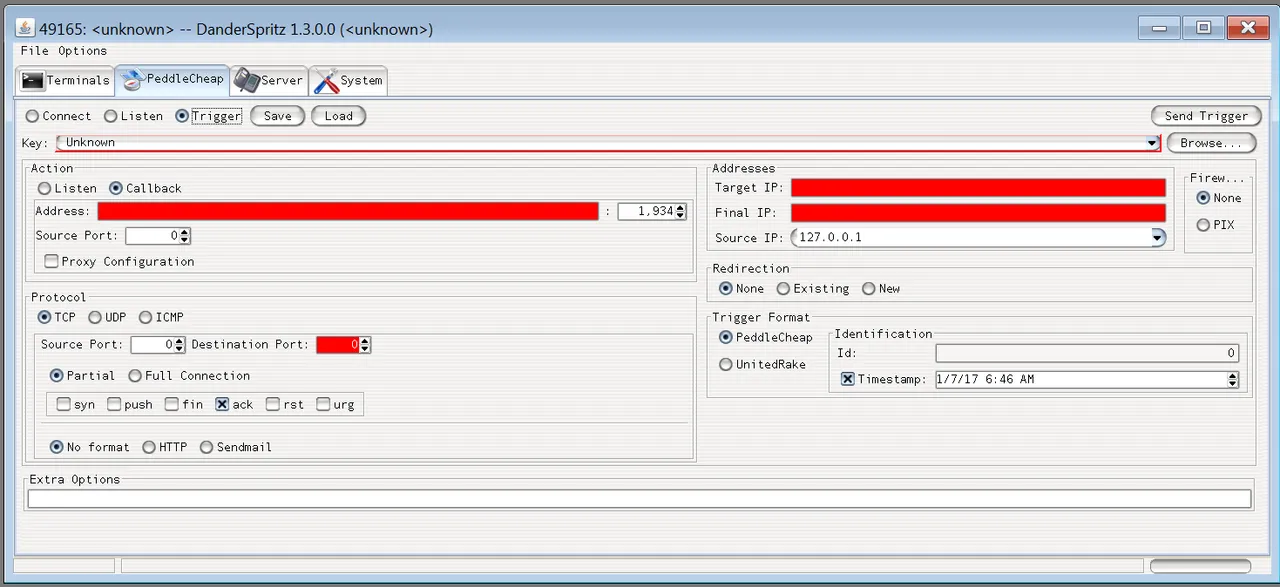This screenshot has width=1280, height=587.
Task: Click the Browse... button
Action: [x=1211, y=143]
